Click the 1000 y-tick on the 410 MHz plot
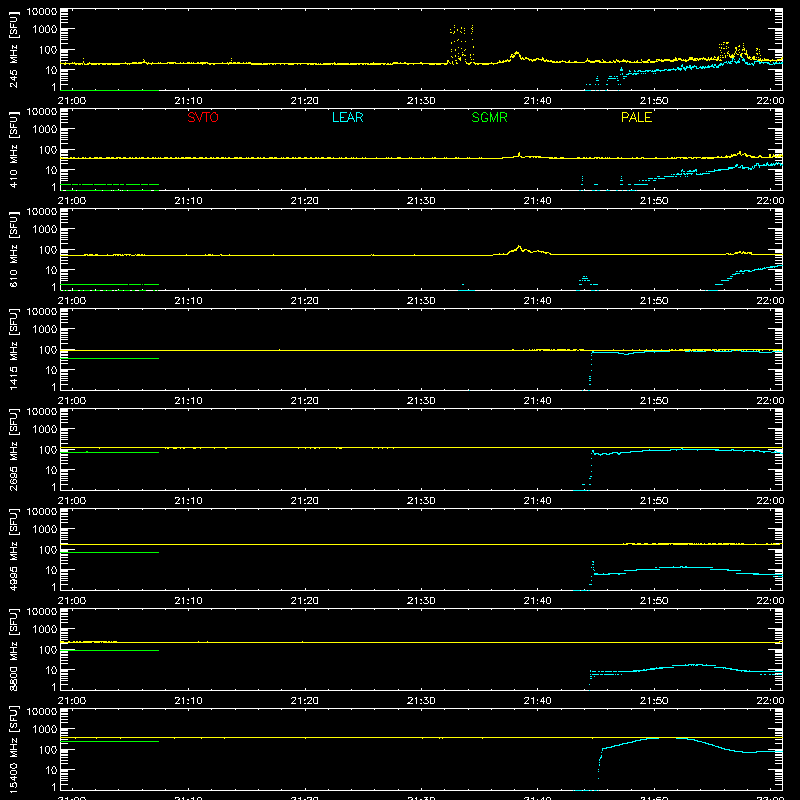This screenshot has height=800, width=800. [45, 130]
